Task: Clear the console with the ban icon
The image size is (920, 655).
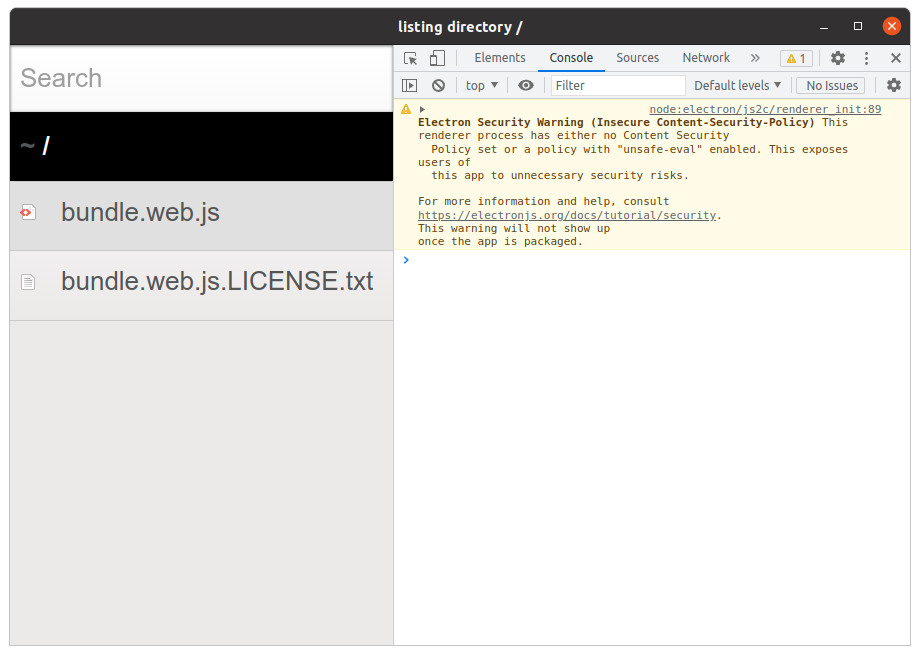Action: pyautogui.click(x=438, y=86)
